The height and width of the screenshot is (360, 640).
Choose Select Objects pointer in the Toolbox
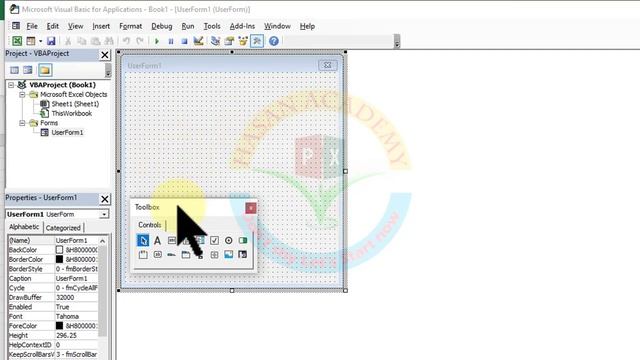[143, 240]
